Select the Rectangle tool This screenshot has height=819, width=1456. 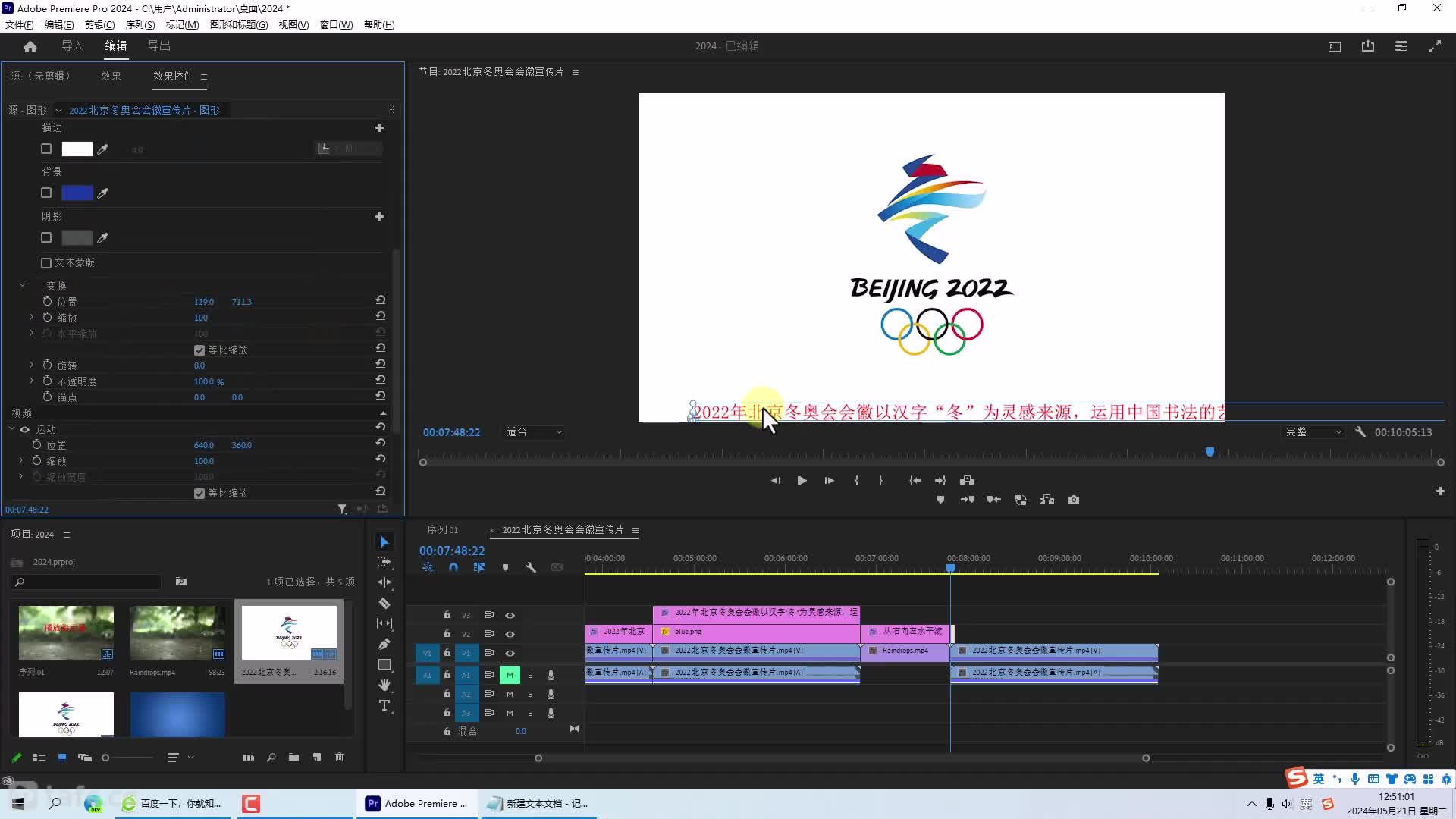coord(384,664)
